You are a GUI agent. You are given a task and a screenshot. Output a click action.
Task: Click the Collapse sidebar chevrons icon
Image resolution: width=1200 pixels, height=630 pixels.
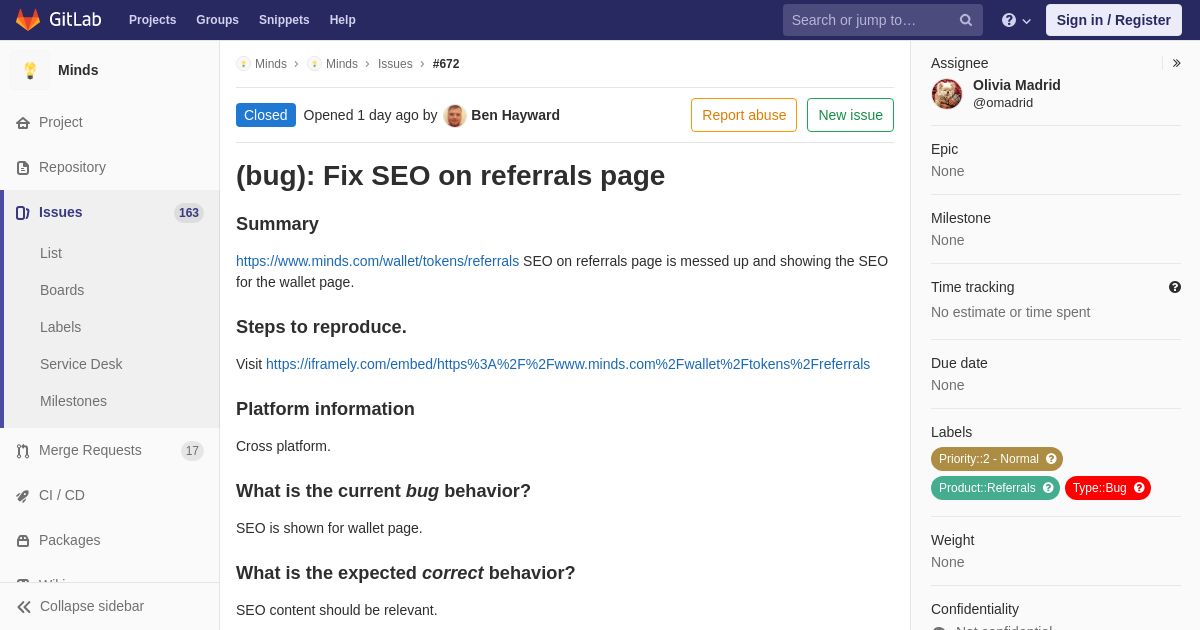click(x=24, y=607)
